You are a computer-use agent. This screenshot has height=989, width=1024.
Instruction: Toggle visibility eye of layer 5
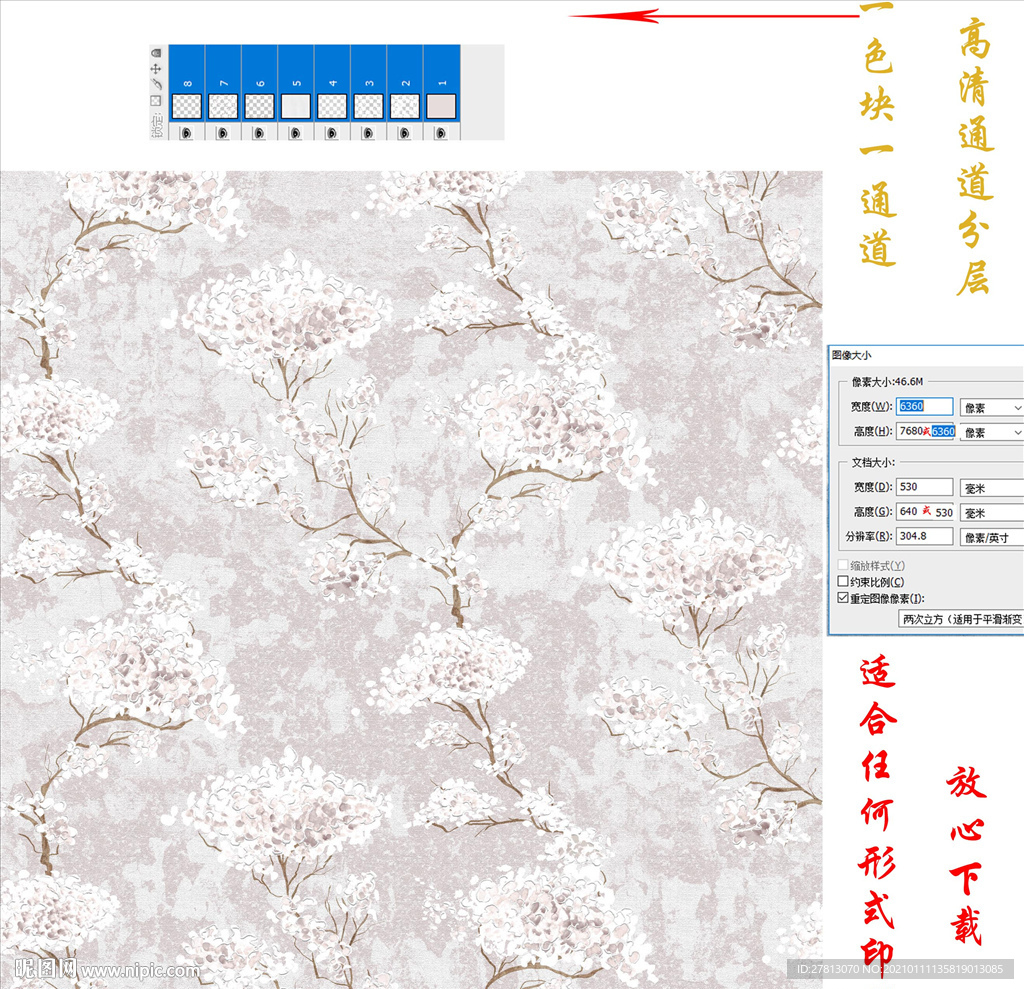tap(296, 133)
